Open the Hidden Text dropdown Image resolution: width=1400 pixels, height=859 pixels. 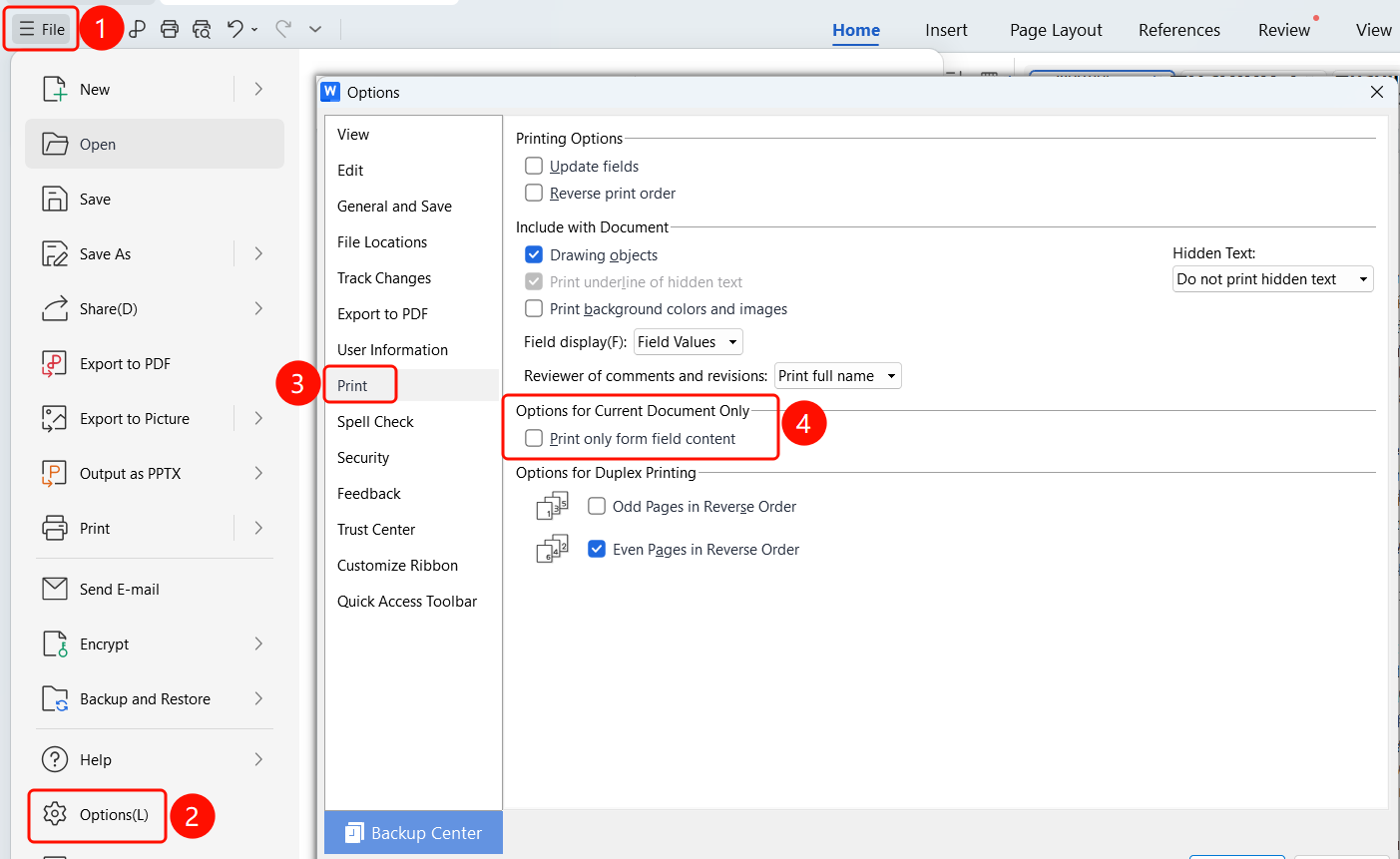(1273, 279)
